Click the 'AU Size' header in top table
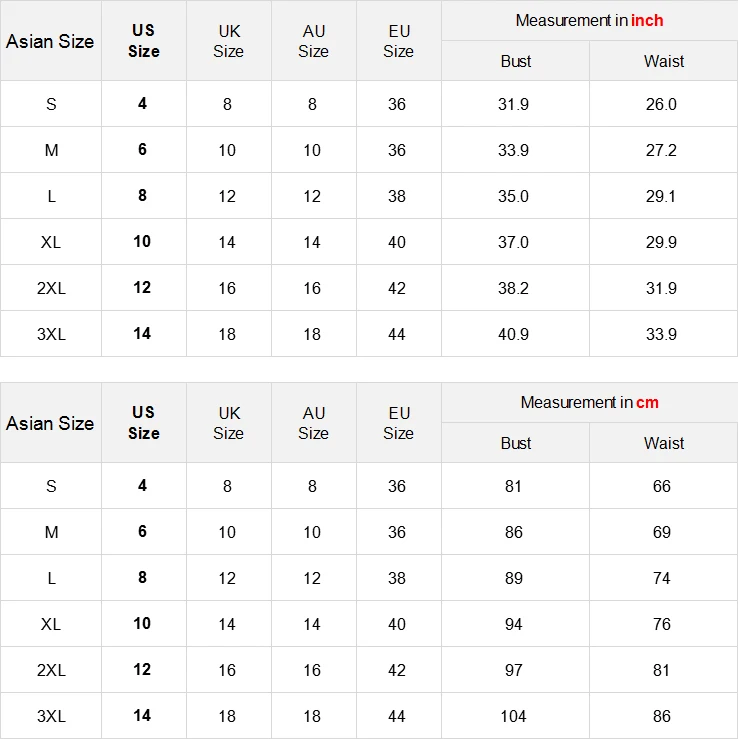 click(313, 41)
